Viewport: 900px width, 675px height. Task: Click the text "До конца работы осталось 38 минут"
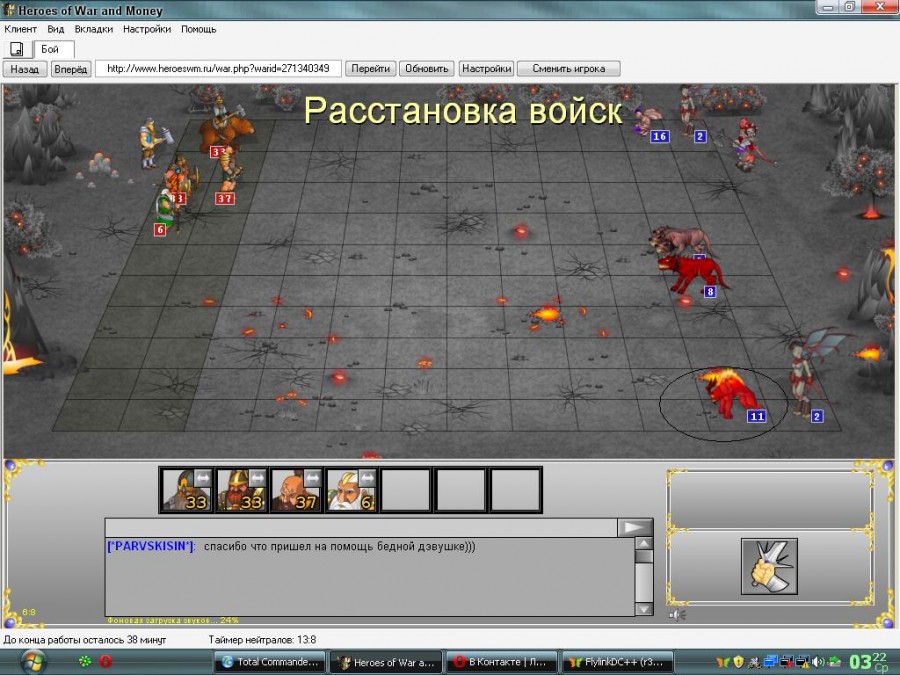[x=85, y=639]
